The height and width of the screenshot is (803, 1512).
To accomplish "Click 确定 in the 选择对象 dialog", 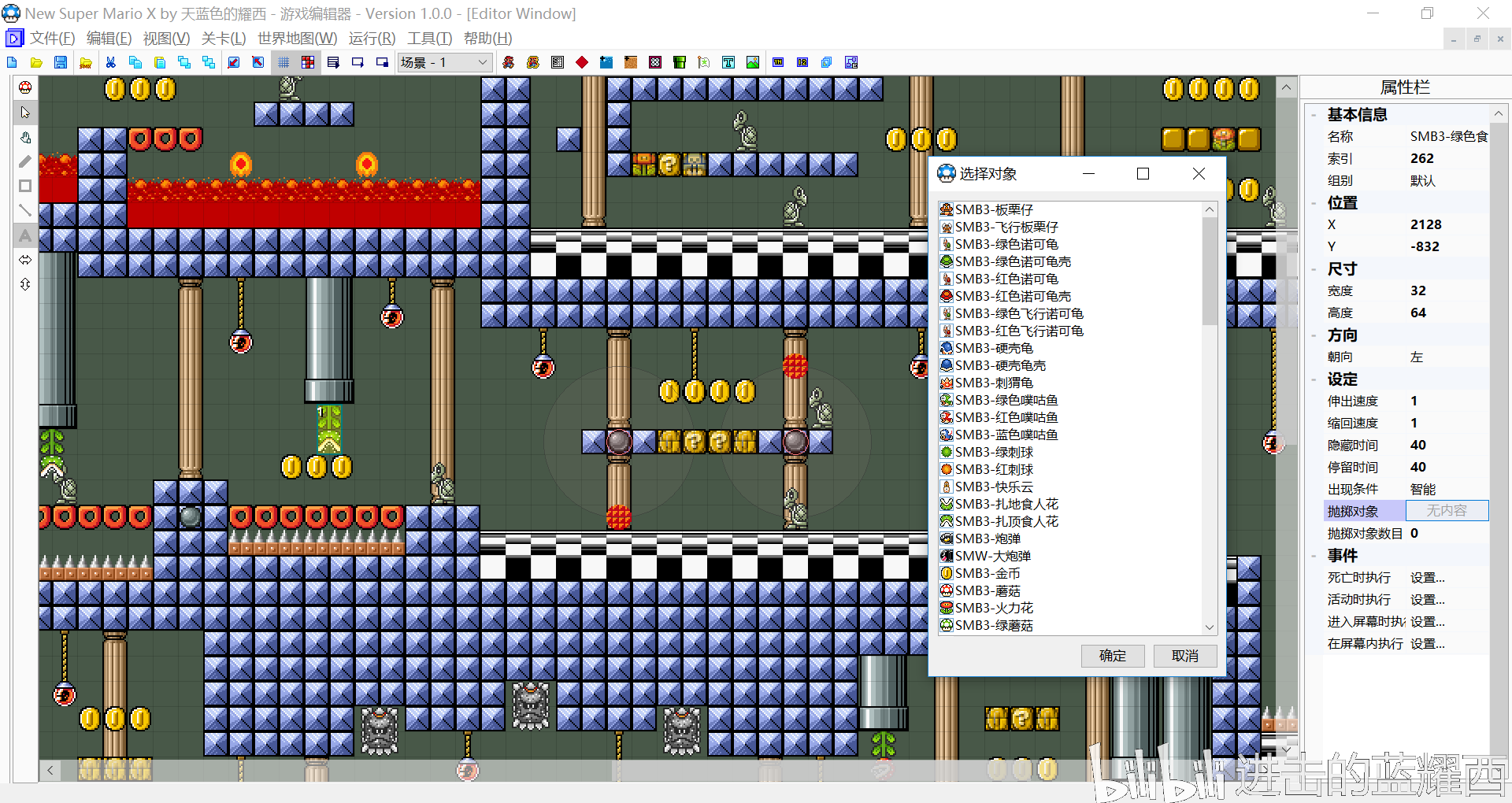I will point(1112,656).
